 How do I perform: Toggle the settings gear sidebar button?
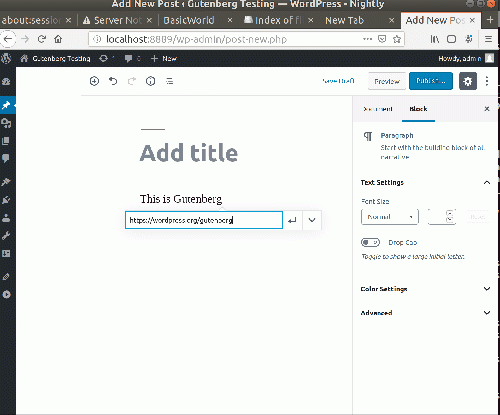pyautogui.click(x=468, y=81)
